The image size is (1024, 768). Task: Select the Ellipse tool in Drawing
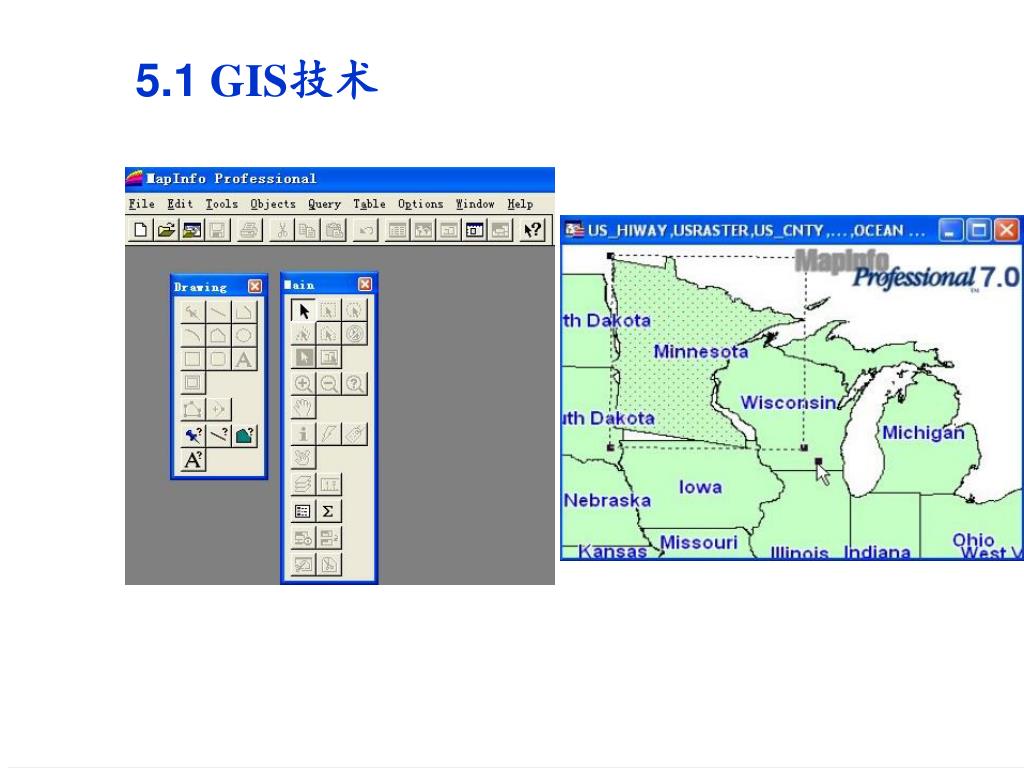pos(244,336)
